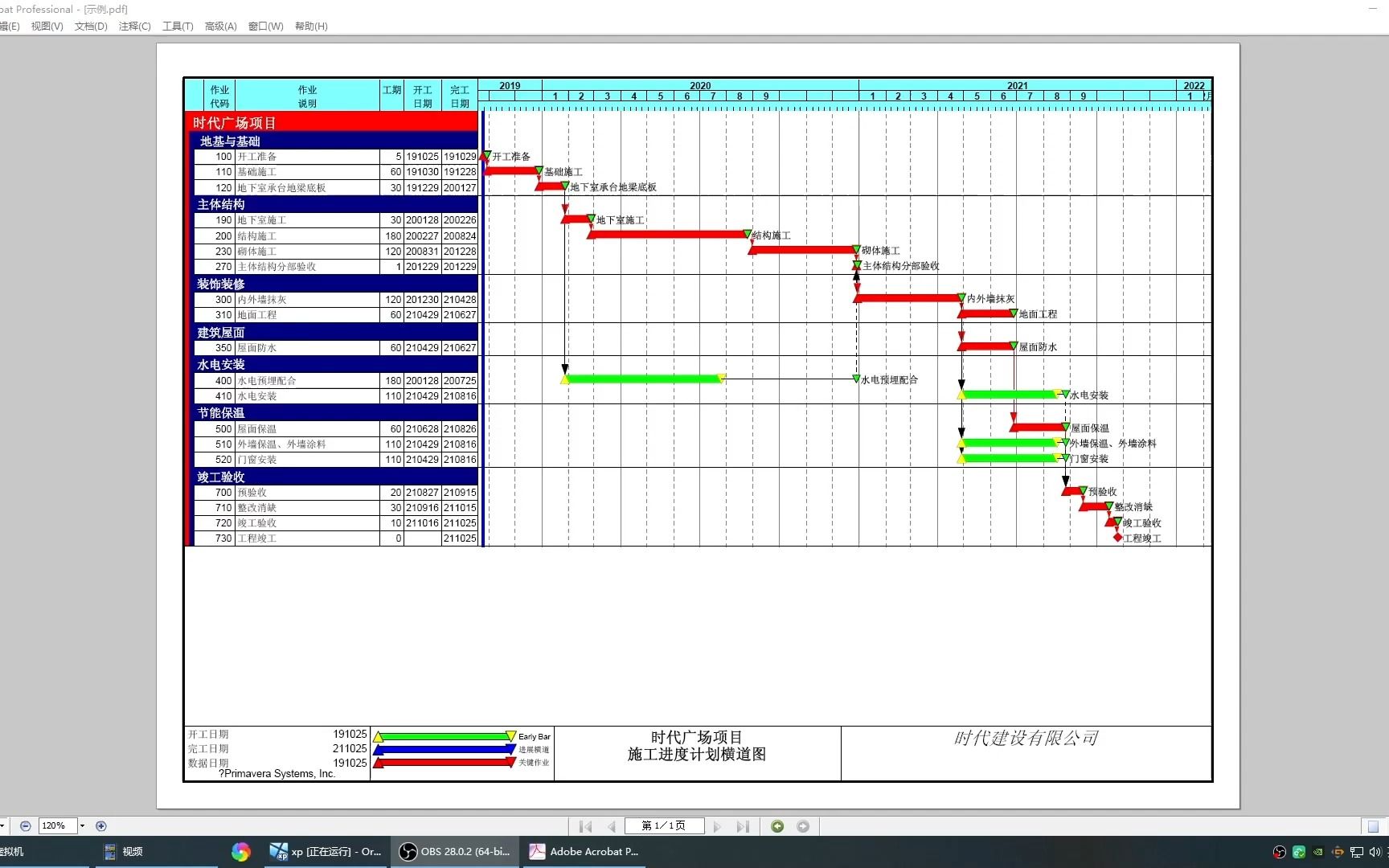Click the orange tray icon beside the NVIDIA icon

click(1338, 852)
